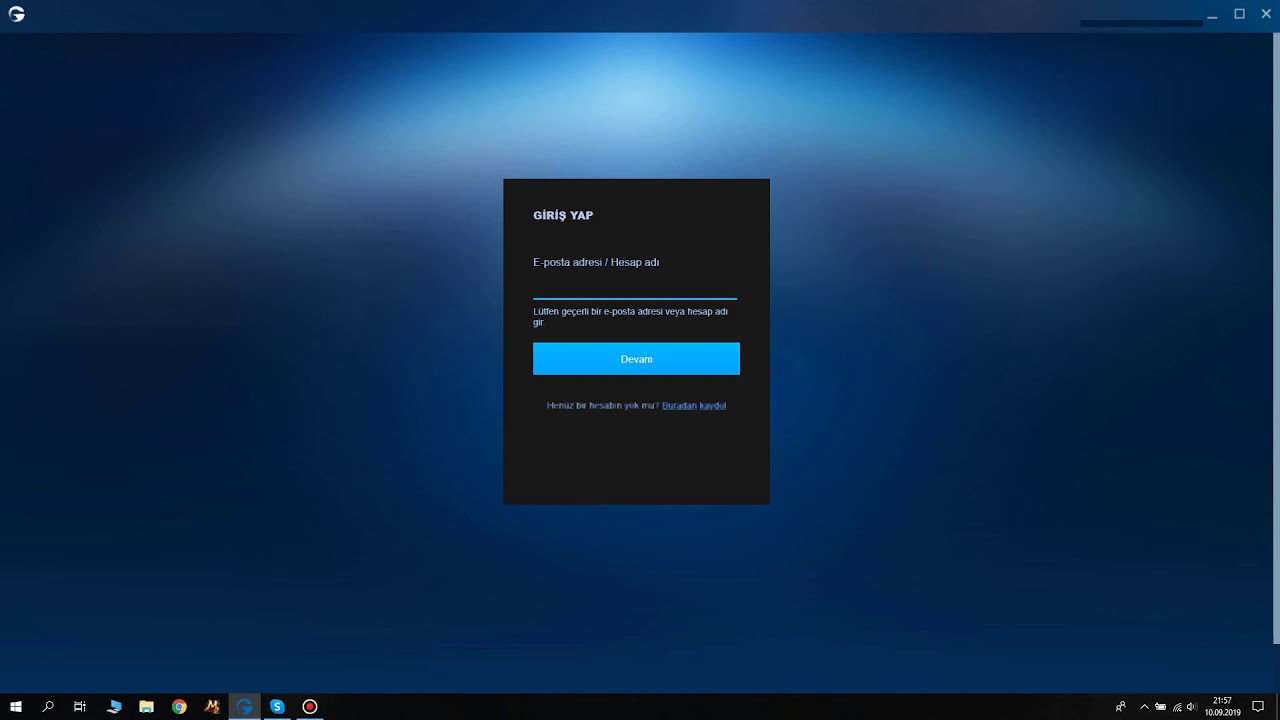Maximize the Gameforge client window
This screenshot has width=1280, height=720.
click(1239, 14)
